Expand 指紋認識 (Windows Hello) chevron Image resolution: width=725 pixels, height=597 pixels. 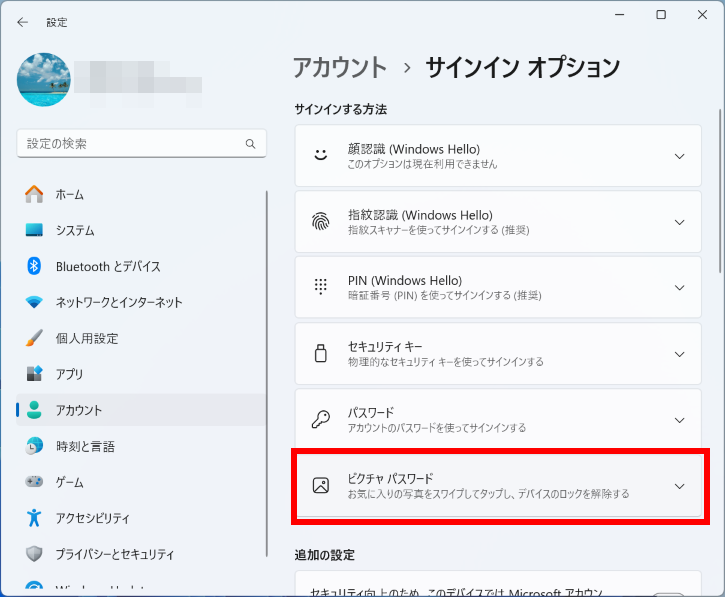679,222
